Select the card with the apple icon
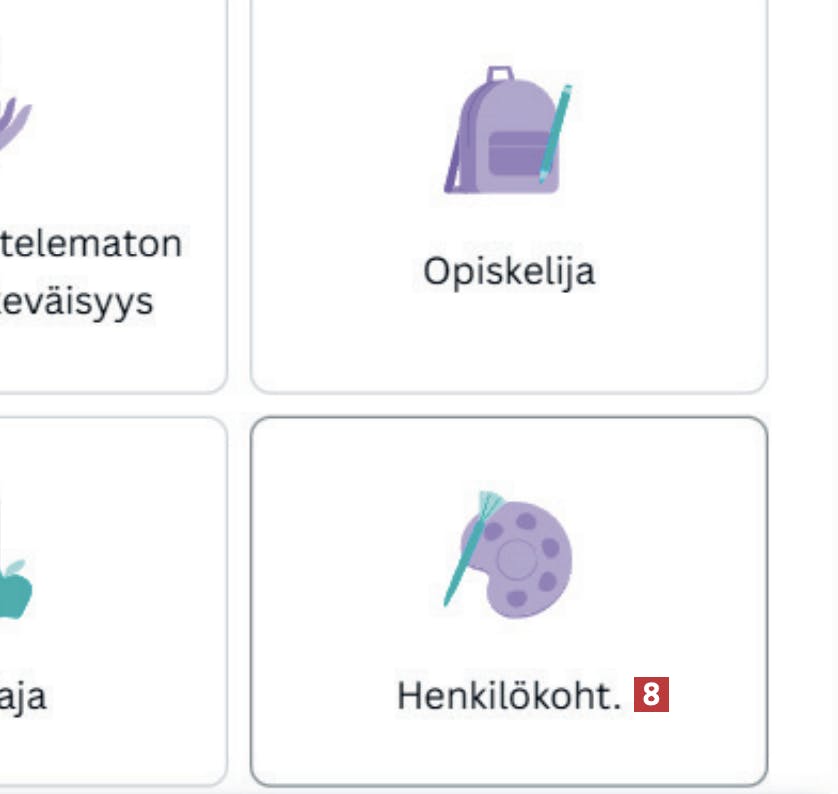Screen dimensions: 838x794 click(x=110, y=600)
